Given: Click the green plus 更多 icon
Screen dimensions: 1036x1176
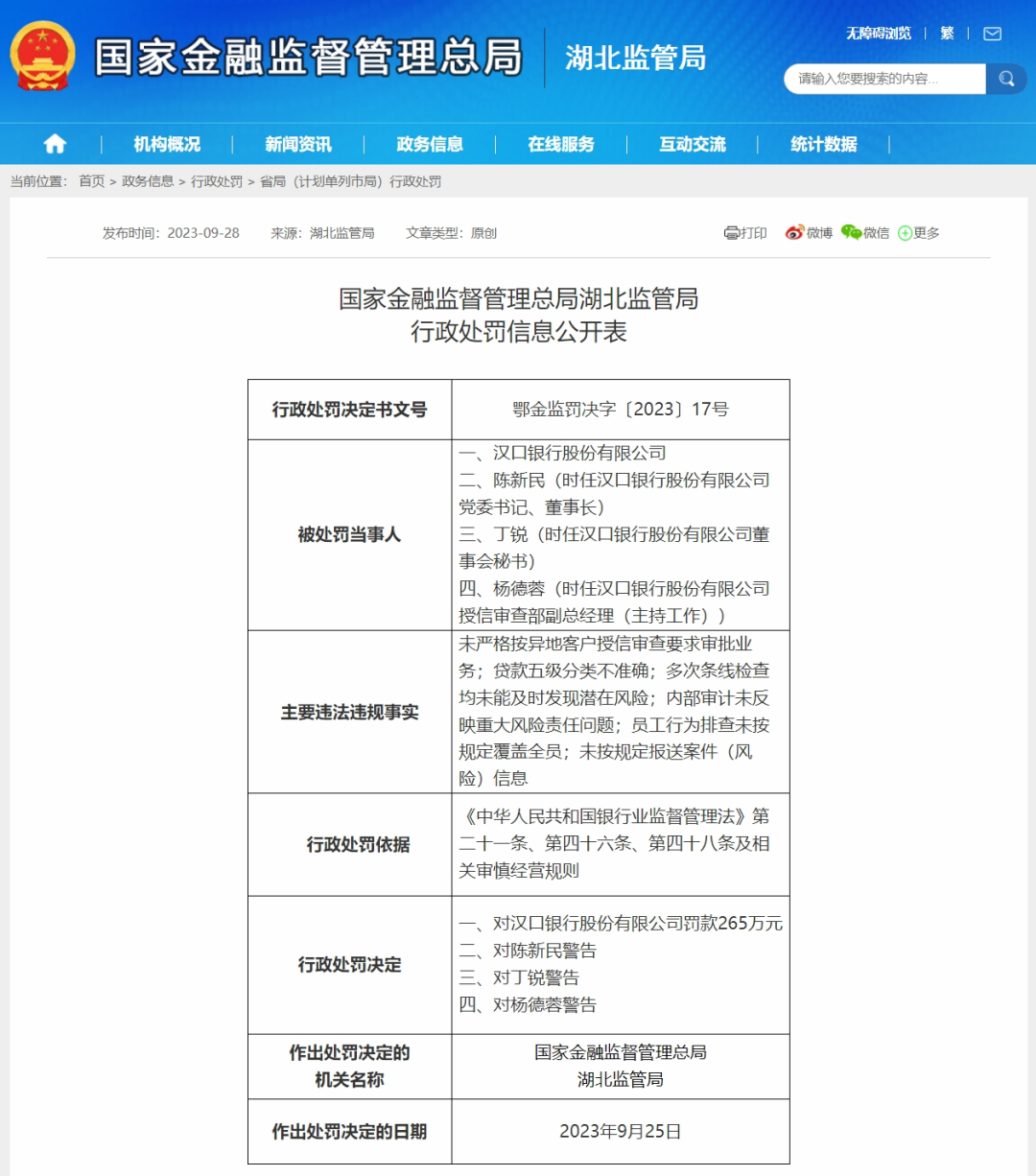Looking at the screenshot, I should point(905,233).
